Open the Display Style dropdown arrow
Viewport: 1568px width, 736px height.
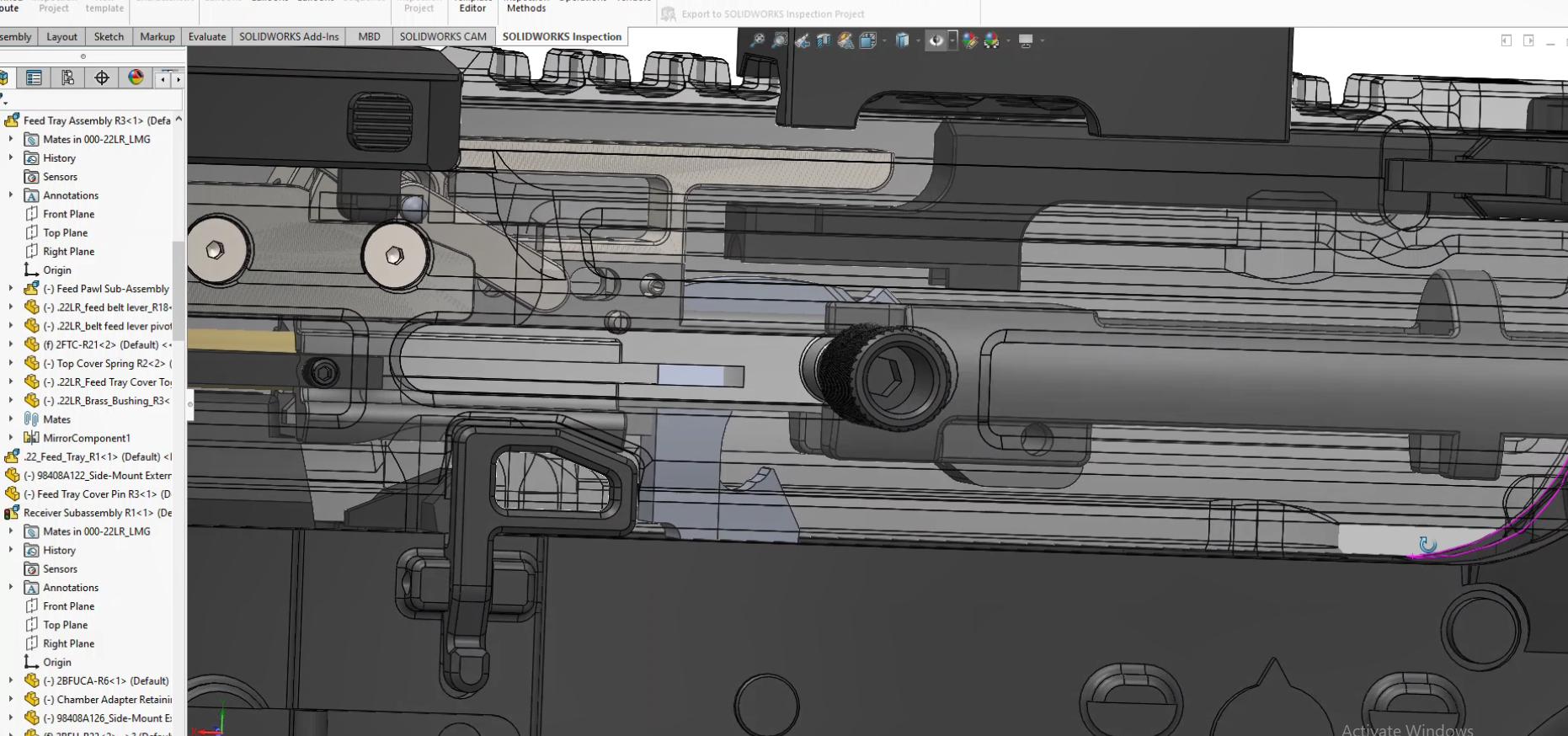coord(918,40)
